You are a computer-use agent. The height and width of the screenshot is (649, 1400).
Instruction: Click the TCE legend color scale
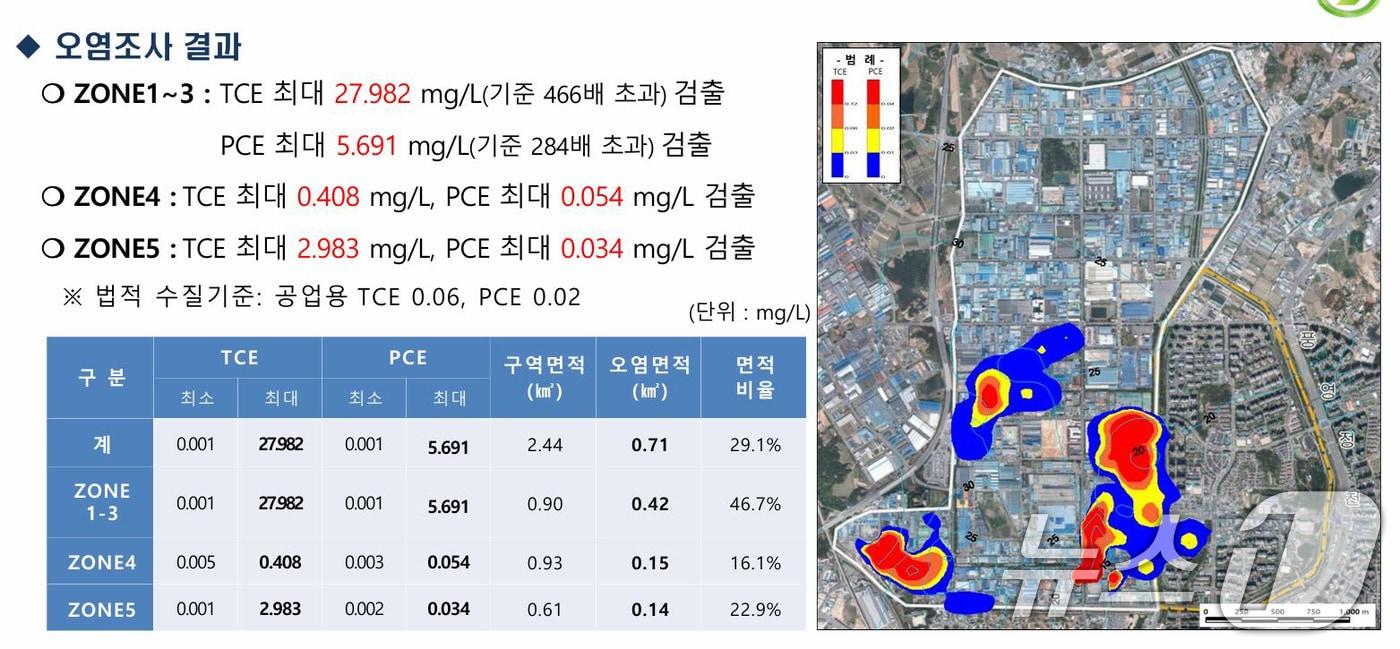click(836, 129)
